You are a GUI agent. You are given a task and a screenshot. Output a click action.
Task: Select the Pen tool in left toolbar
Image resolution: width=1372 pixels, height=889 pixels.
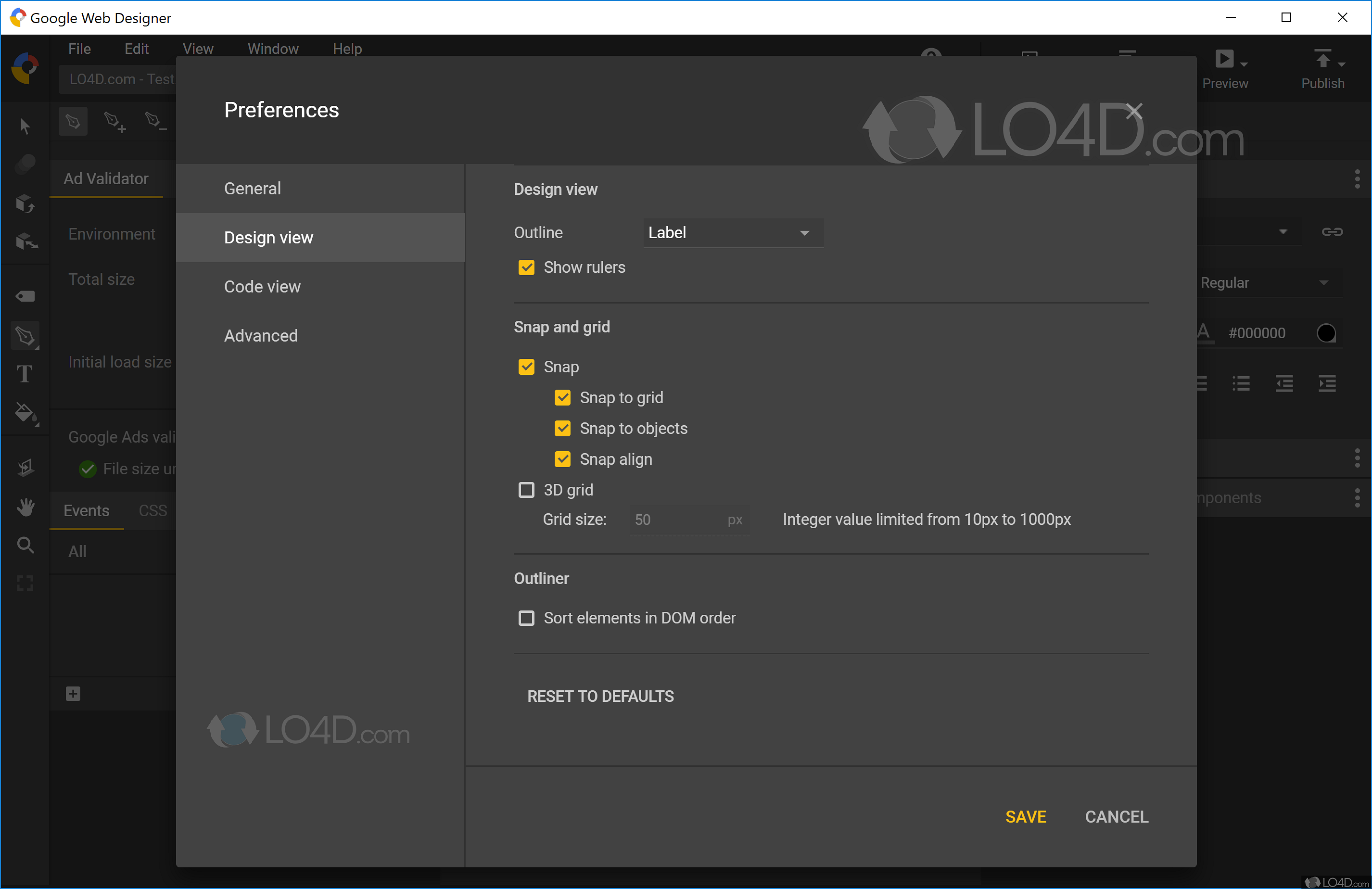pos(25,335)
